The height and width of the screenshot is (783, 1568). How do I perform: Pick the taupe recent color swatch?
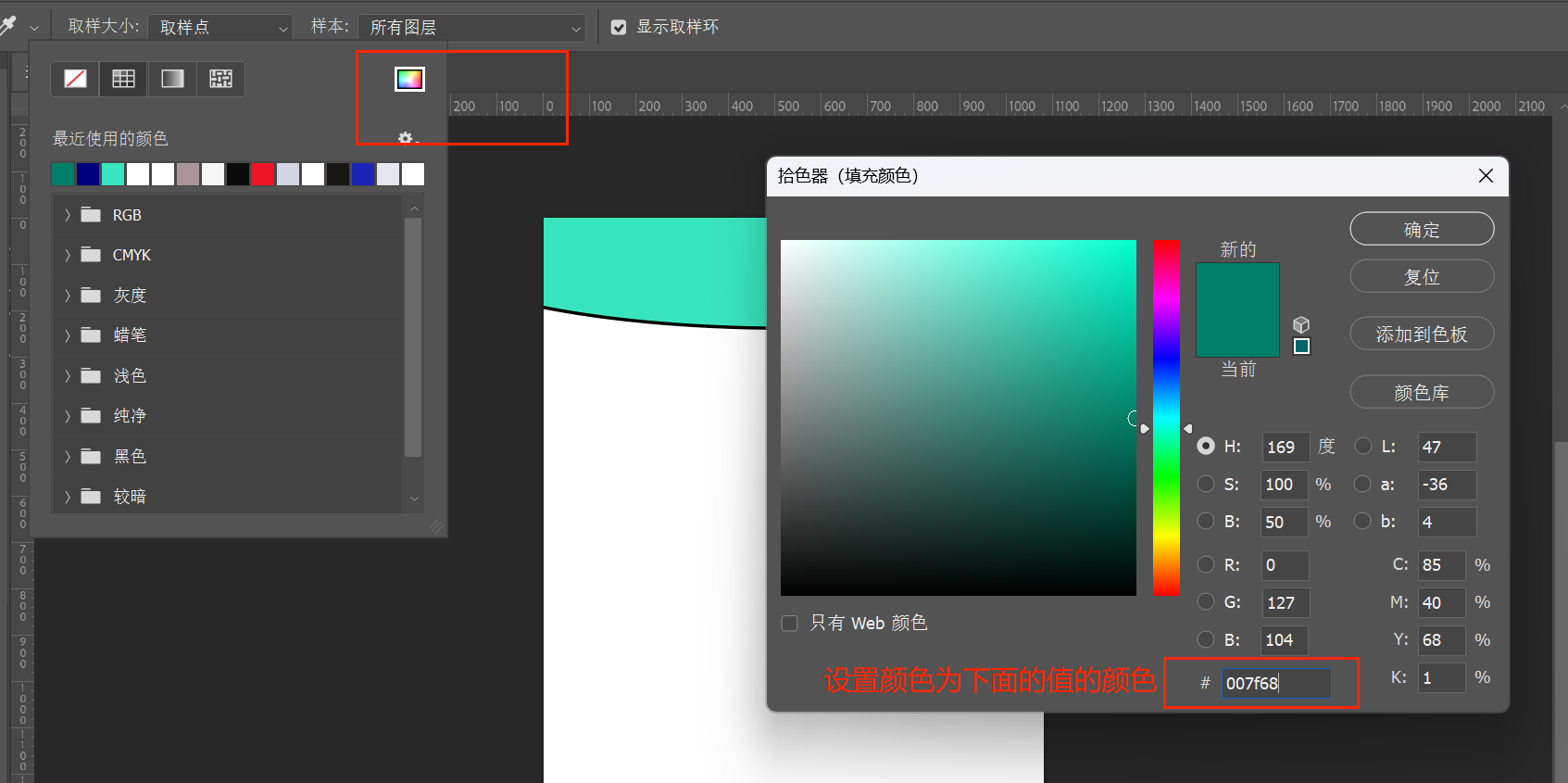188,174
